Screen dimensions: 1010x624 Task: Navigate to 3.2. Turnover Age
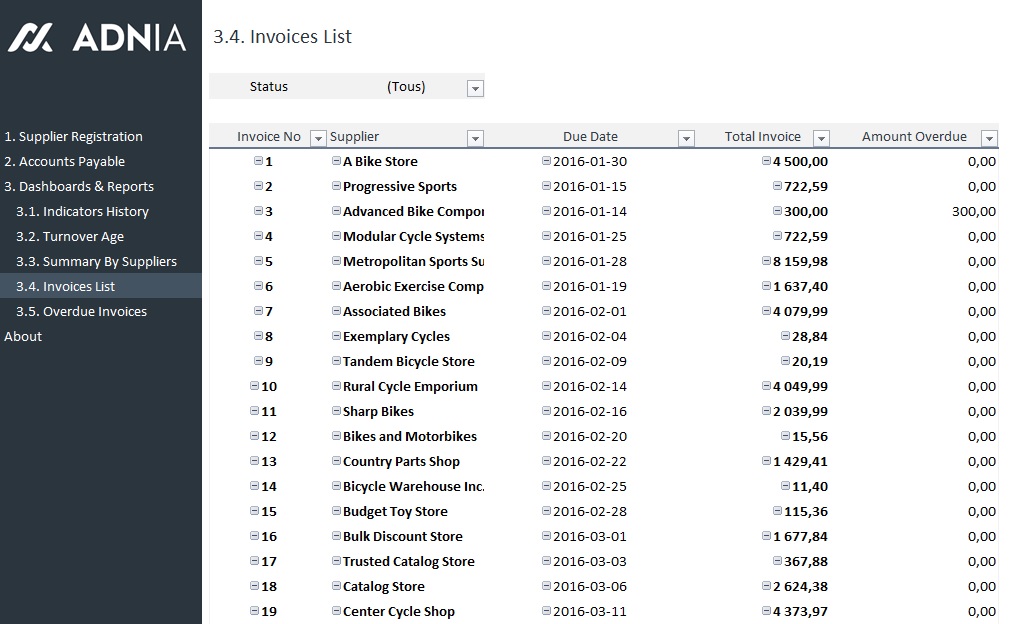point(70,237)
